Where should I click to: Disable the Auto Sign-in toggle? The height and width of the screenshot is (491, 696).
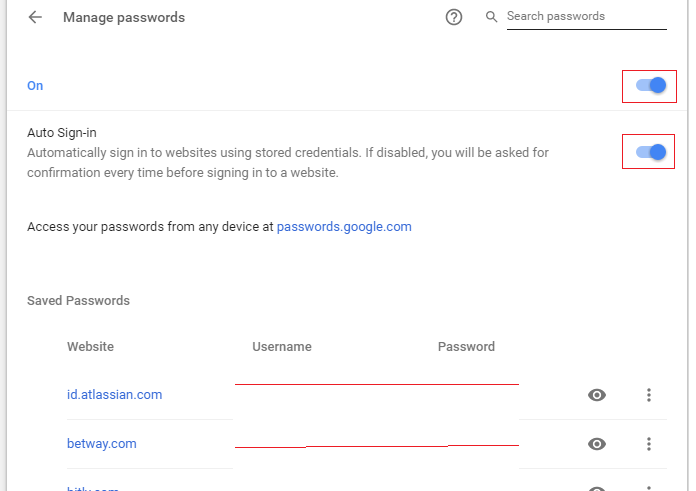[x=651, y=152]
